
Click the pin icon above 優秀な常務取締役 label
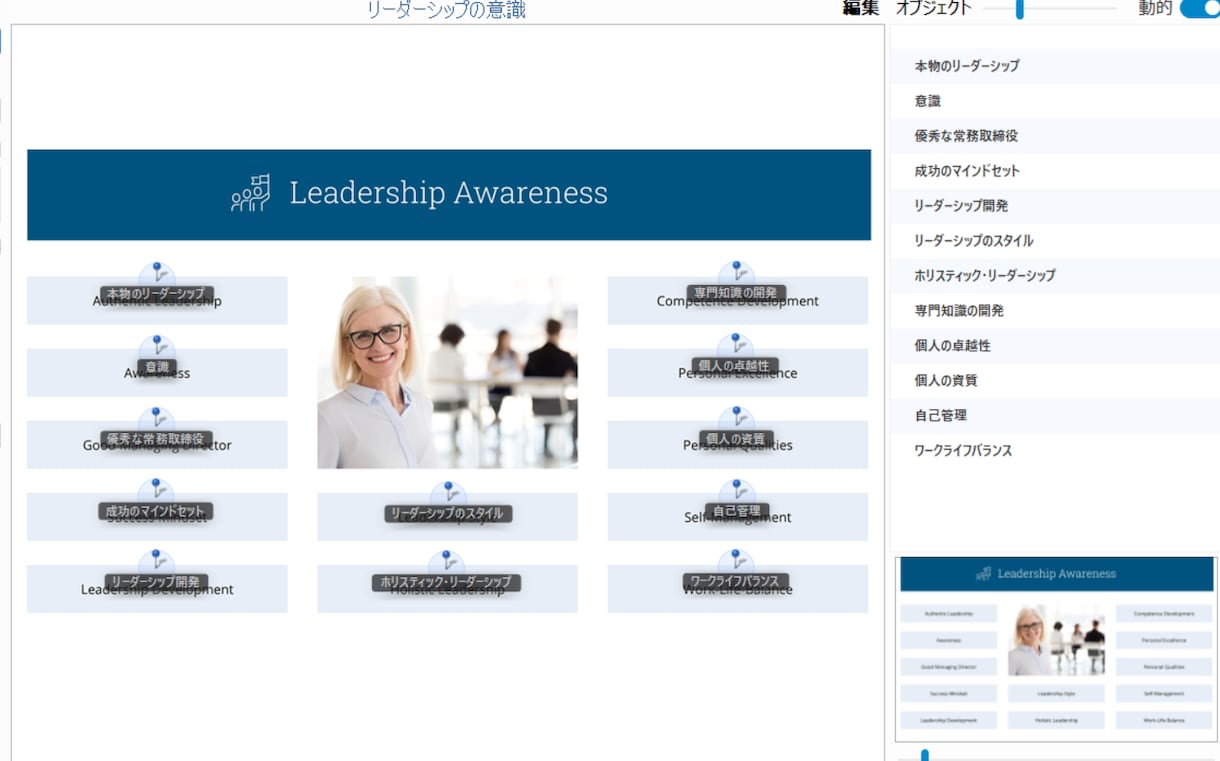pos(157,419)
